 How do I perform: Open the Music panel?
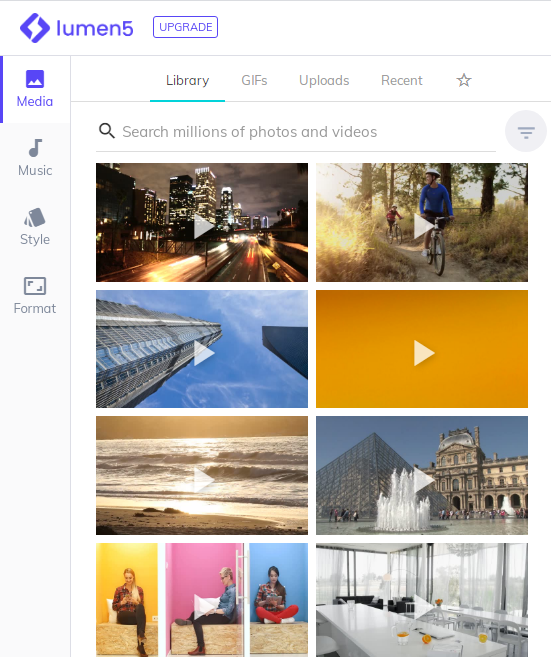pos(35,158)
